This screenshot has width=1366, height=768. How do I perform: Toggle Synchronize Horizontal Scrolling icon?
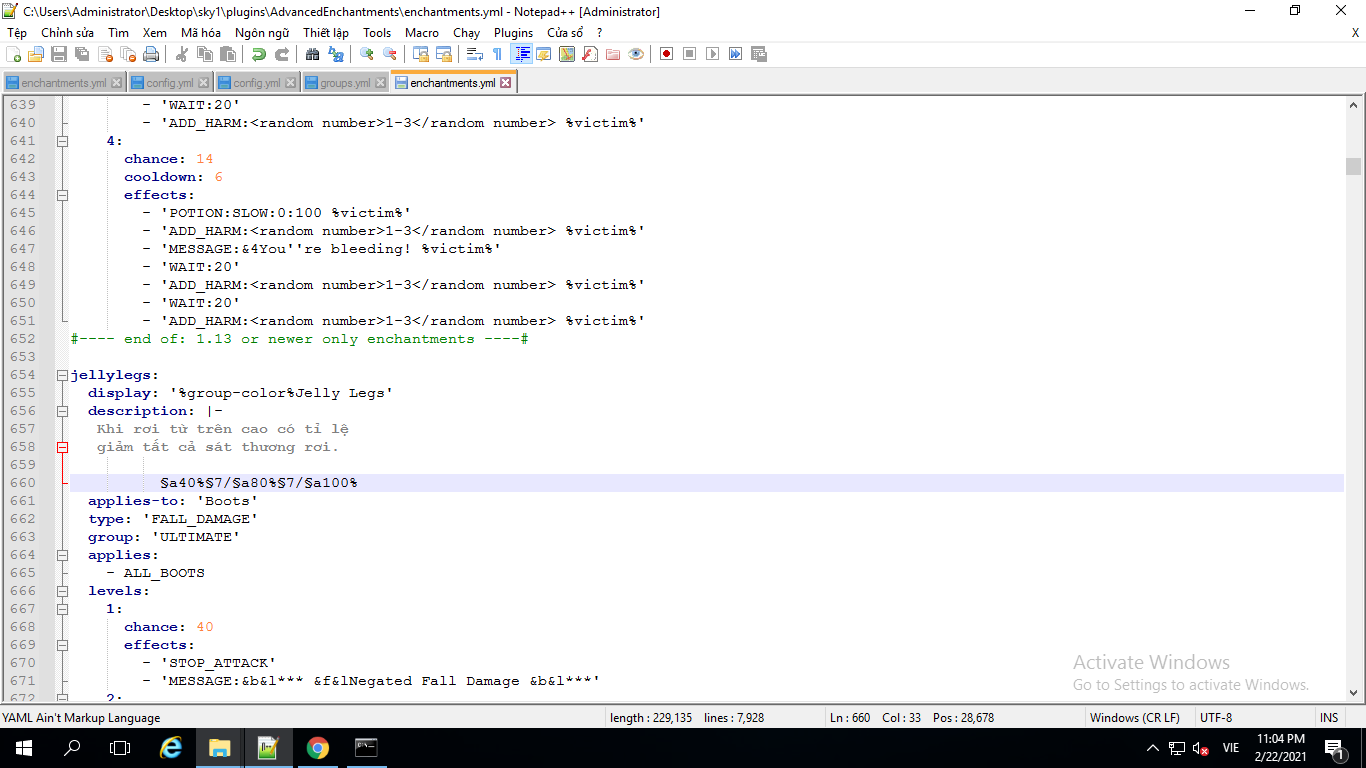click(444, 54)
